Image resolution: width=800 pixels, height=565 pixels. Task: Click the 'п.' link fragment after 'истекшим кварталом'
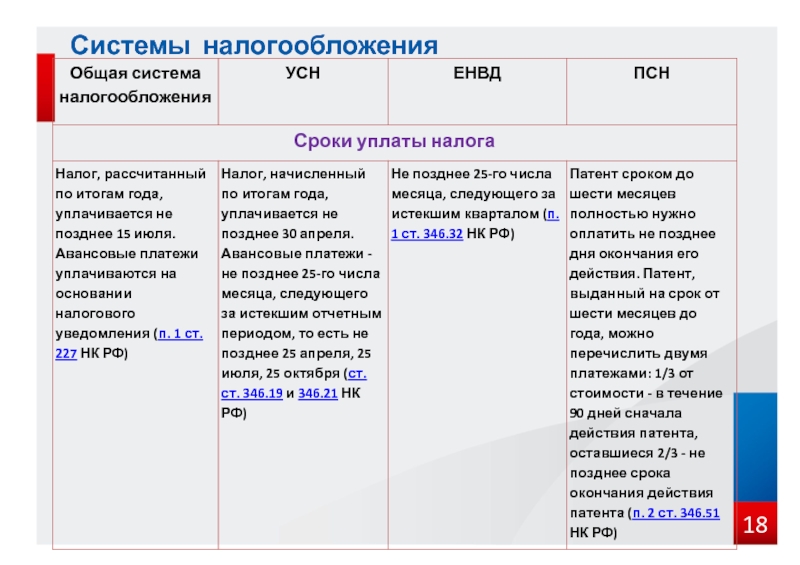pyautogui.click(x=553, y=214)
